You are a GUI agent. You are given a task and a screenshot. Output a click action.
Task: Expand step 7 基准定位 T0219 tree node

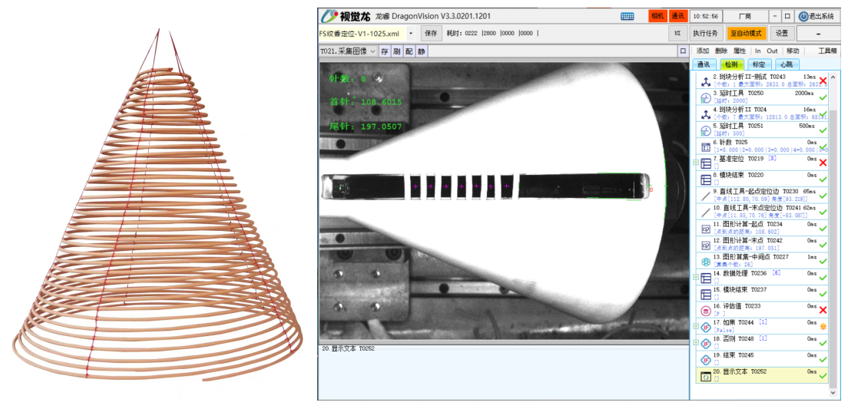click(696, 162)
